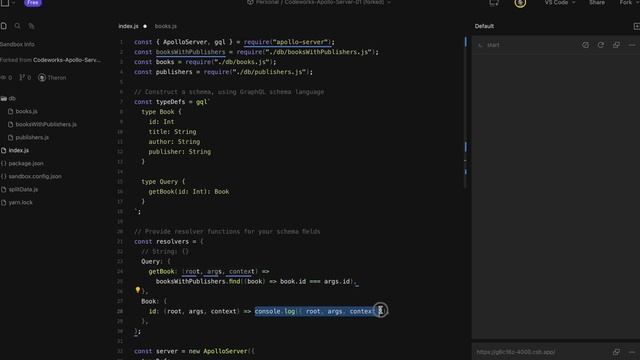
Task: Click the Fork button
Action: click(626, 2)
